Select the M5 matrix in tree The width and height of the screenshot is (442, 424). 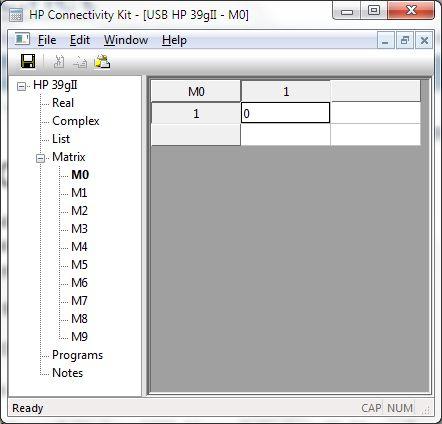[x=79, y=265]
